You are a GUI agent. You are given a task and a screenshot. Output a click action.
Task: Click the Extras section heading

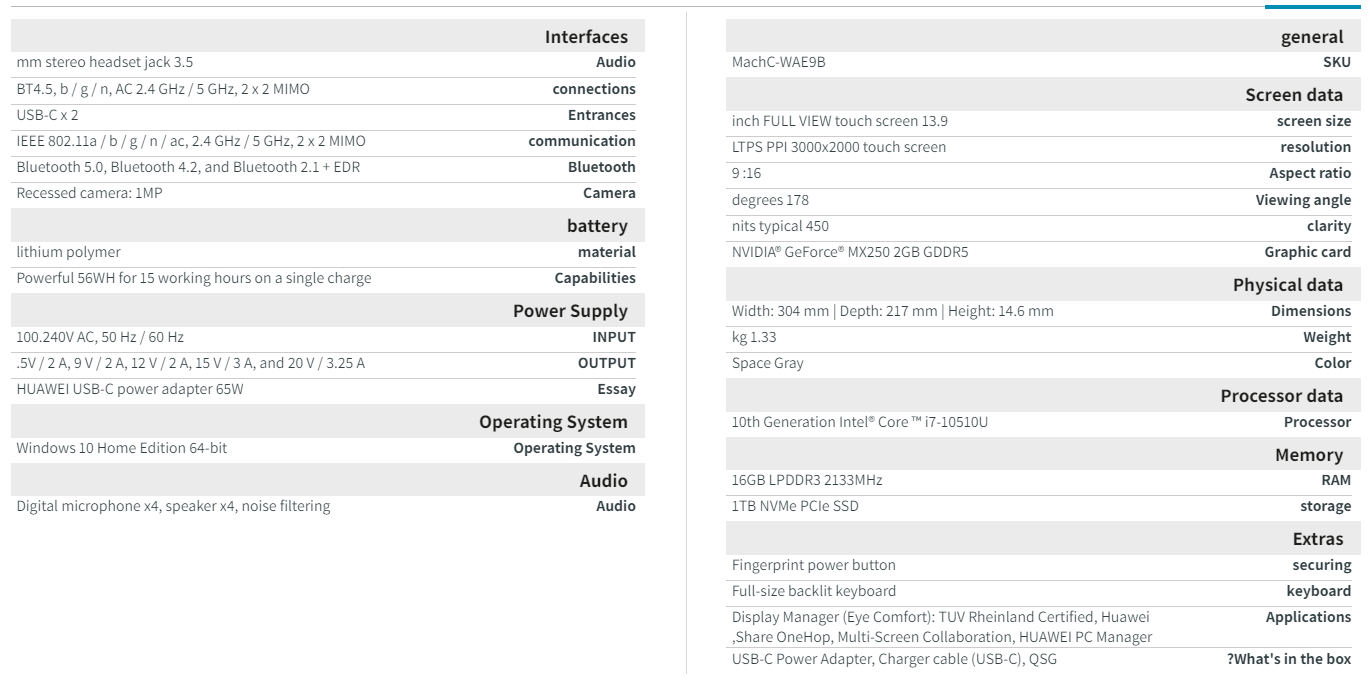point(1317,539)
